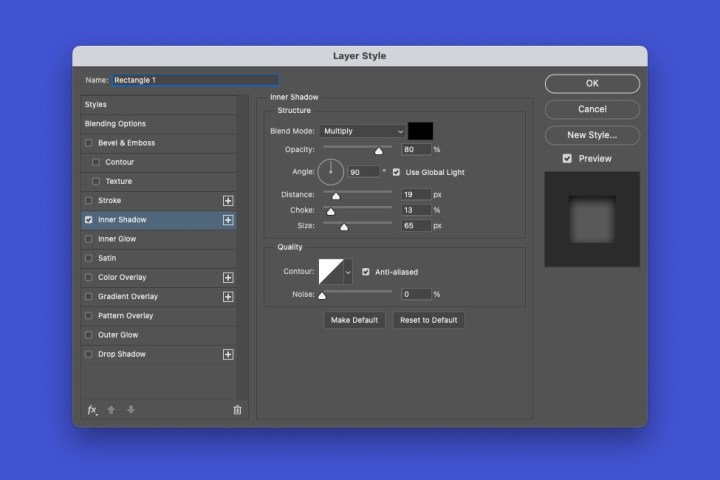Click the New Style... button
Viewport: 720px width, 480px height.
(x=592, y=135)
